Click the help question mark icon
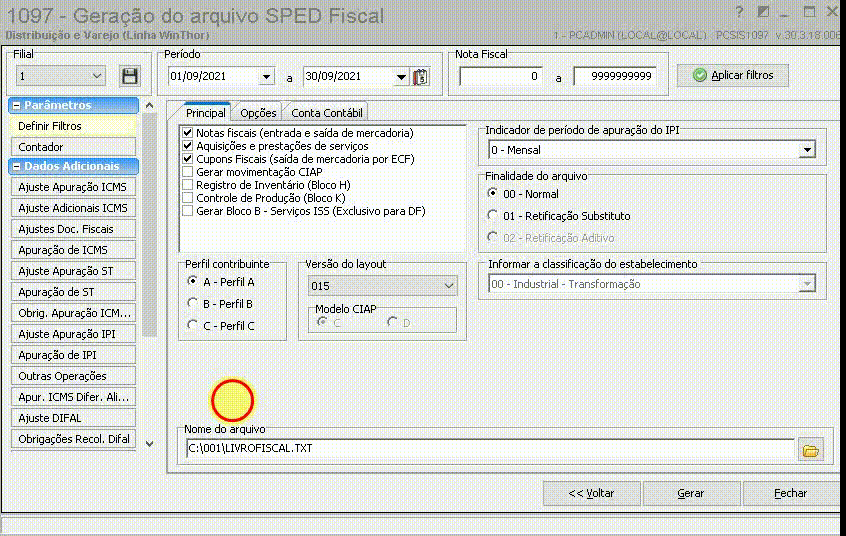846x536 pixels. [x=739, y=11]
